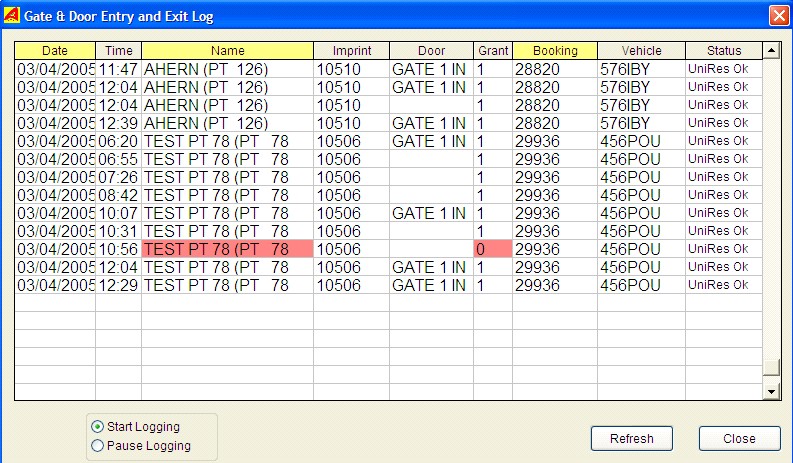
Task: Click vehicle 456POU in the 06:20 row
Action: 641,141
